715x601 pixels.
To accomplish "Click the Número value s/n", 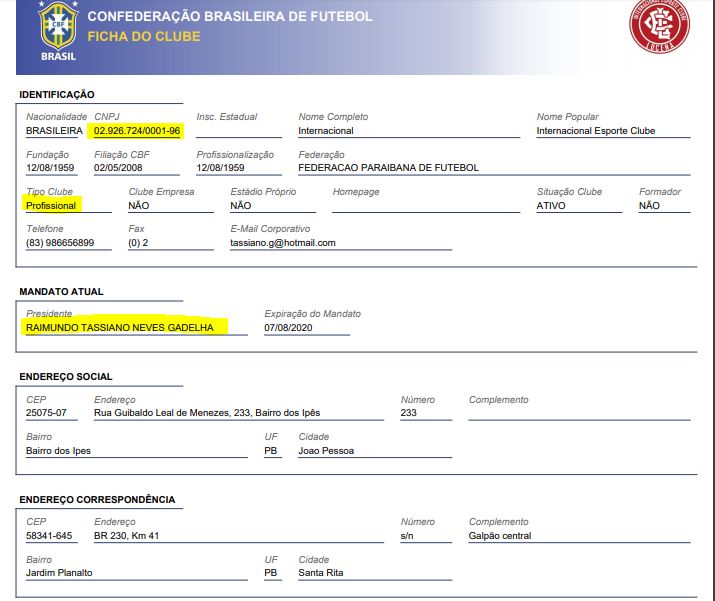I will pos(407,536).
